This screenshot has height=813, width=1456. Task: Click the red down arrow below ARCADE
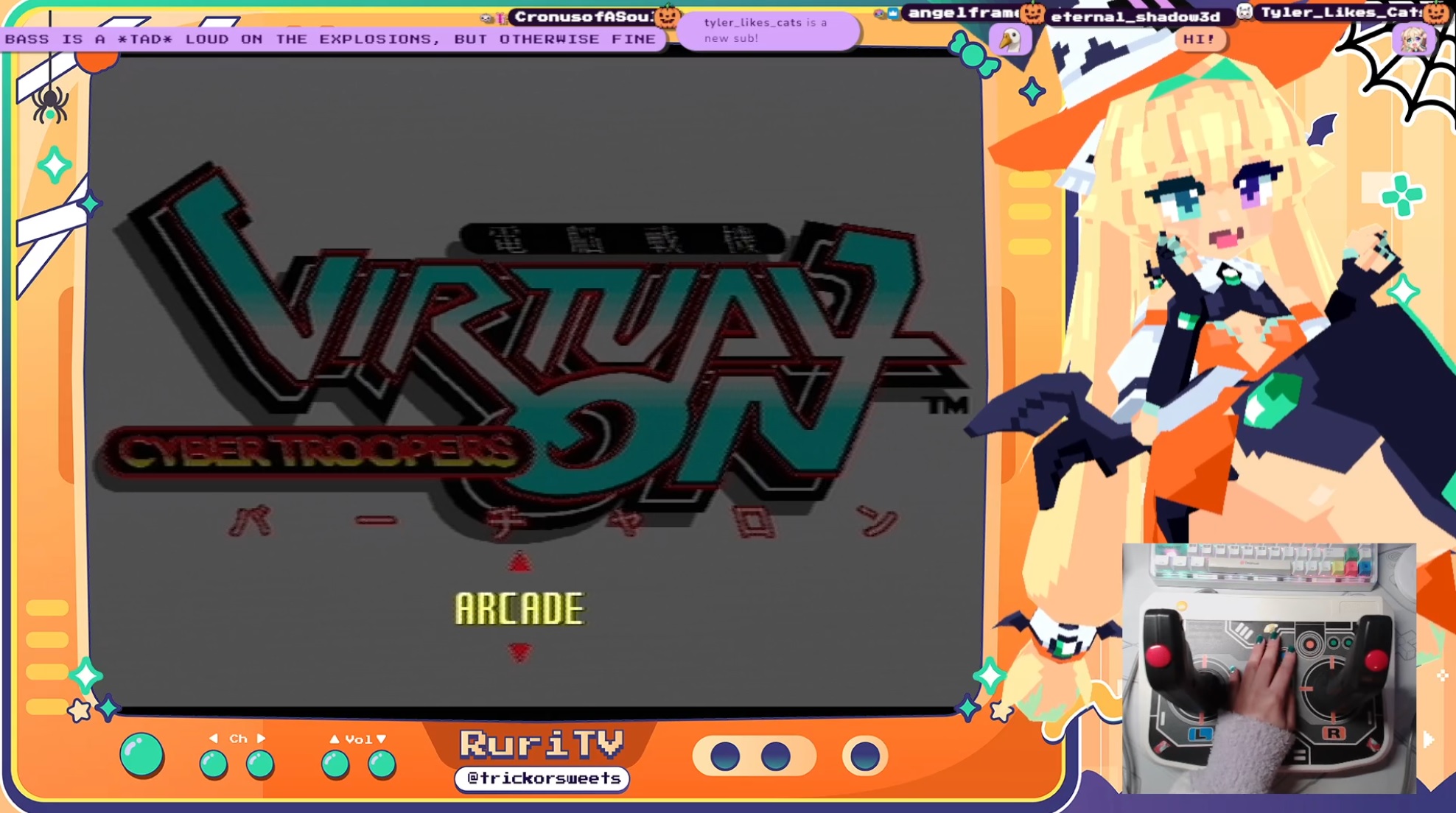(519, 652)
